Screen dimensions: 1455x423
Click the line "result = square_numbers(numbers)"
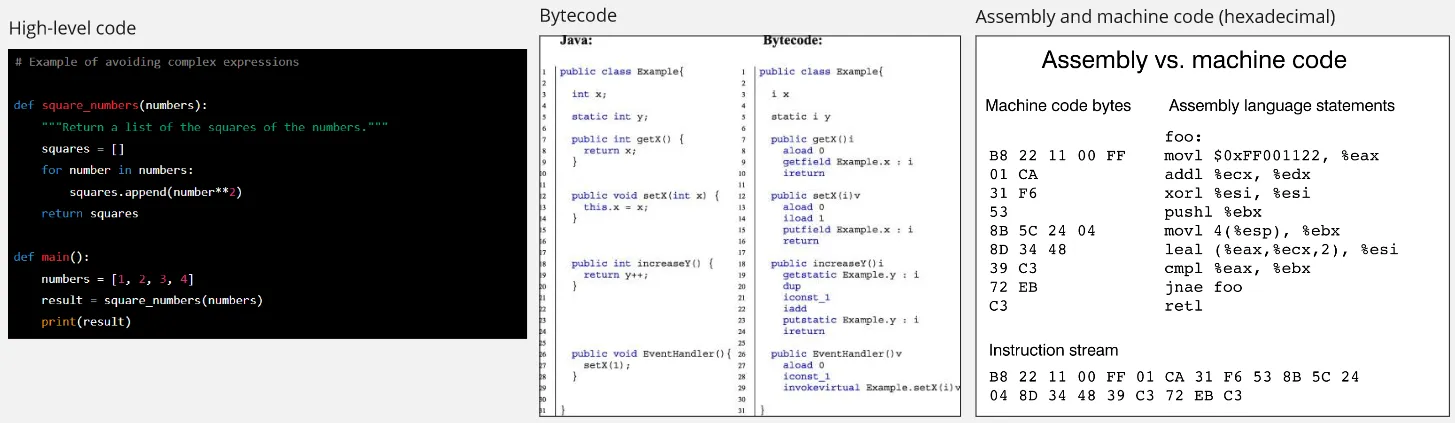tap(152, 300)
